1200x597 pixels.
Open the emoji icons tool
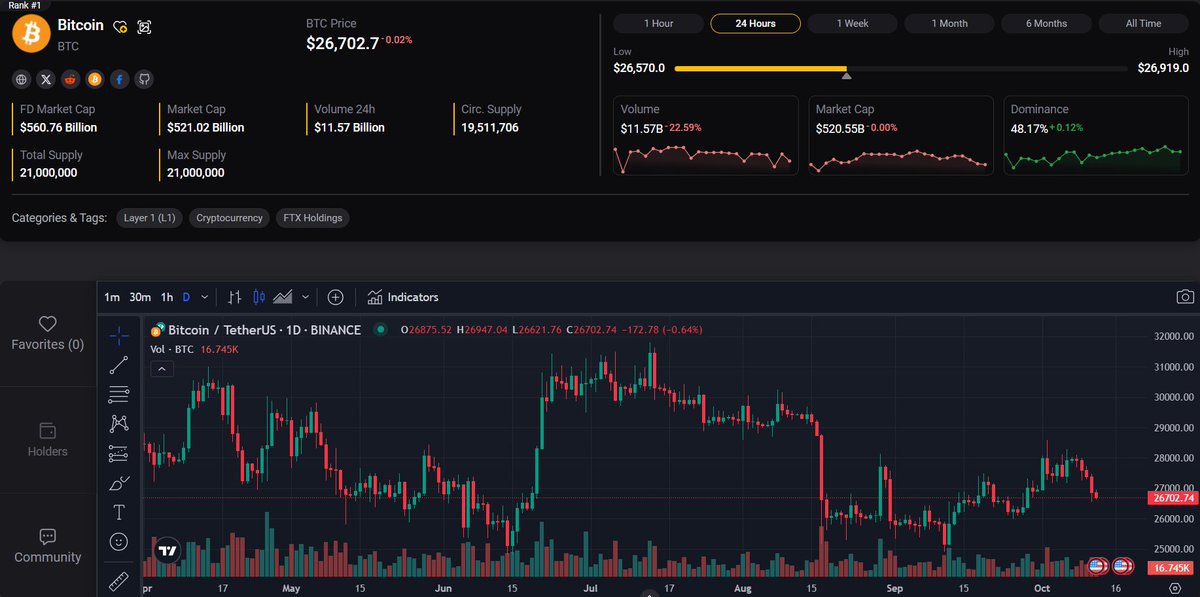[119, 542]
